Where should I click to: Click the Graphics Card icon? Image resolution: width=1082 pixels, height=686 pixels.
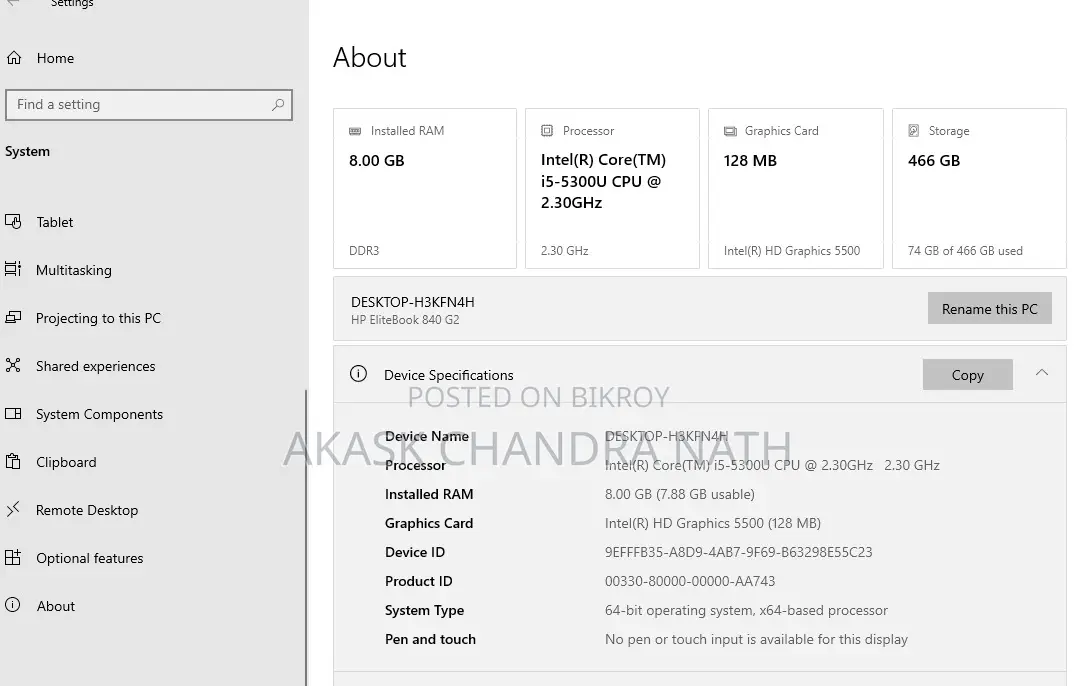click(x=730, y=131)
